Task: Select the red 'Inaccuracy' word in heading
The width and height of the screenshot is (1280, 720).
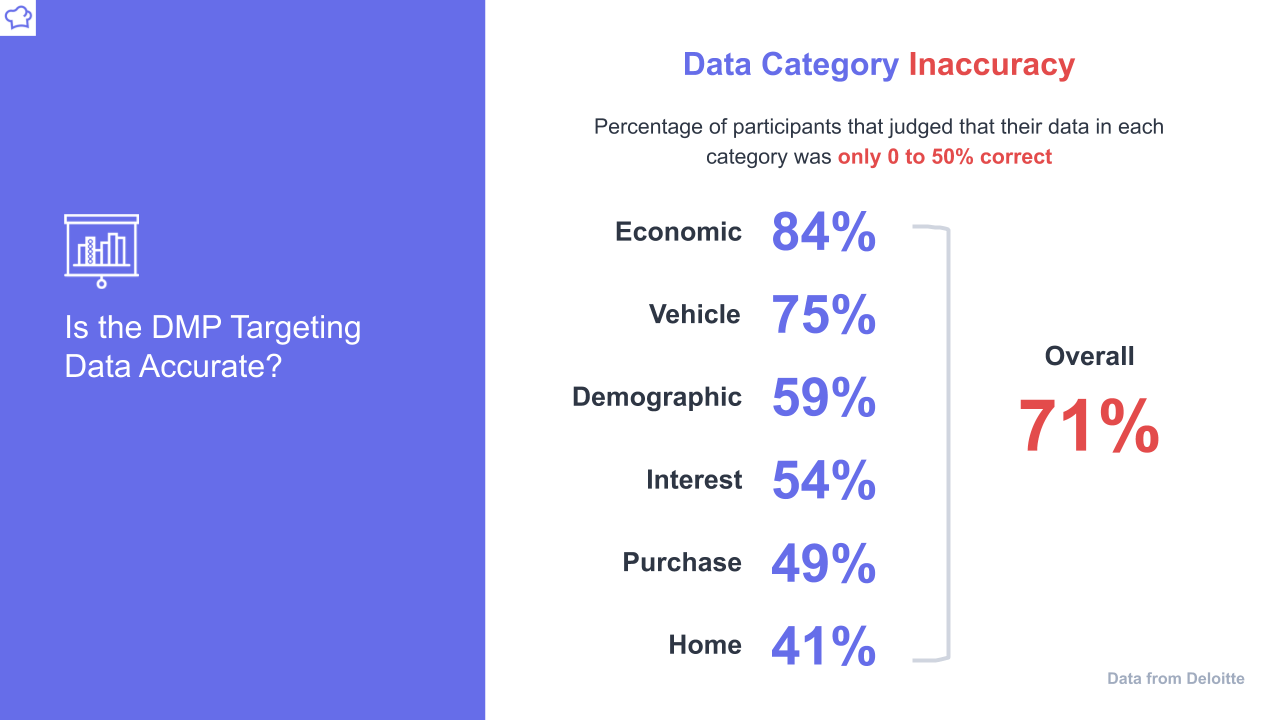Action: [991, 65]
